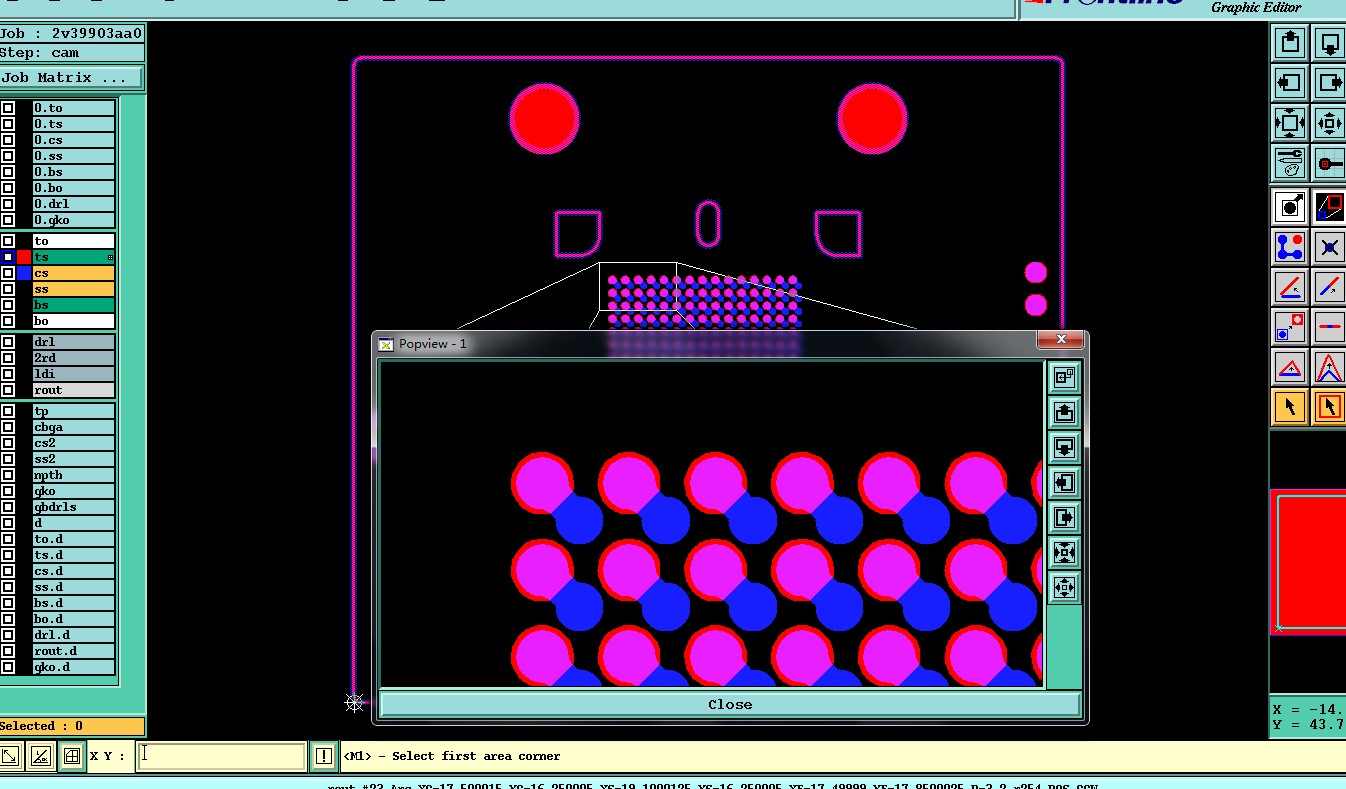The width and height of the screenshot is (1346, 789).
Task: Tick the checkbox for layer 0.to
Action: point(8,108)
